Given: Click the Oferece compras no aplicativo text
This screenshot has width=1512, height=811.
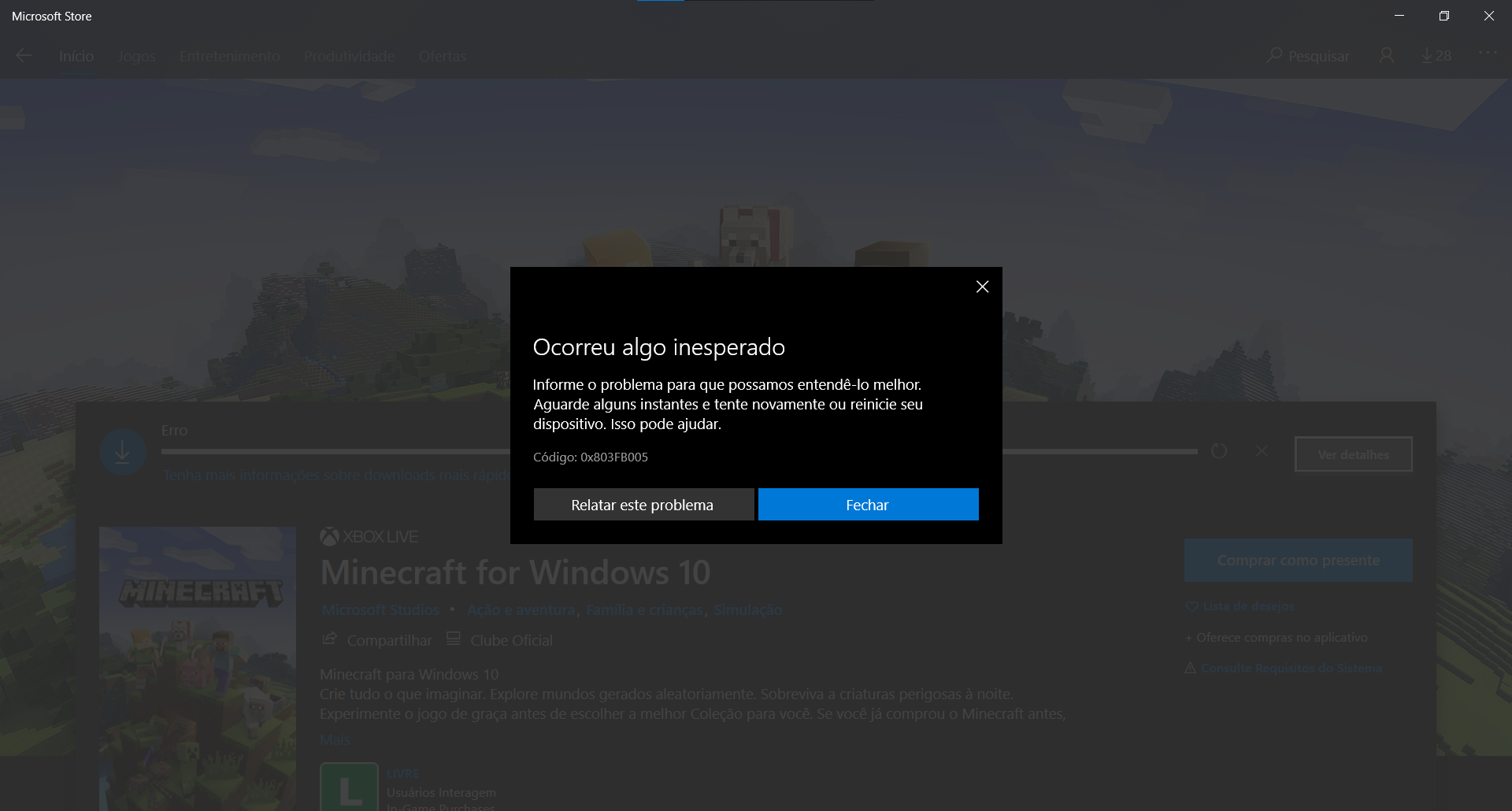Looking at the screenshot, I should tap(1281, 638).
